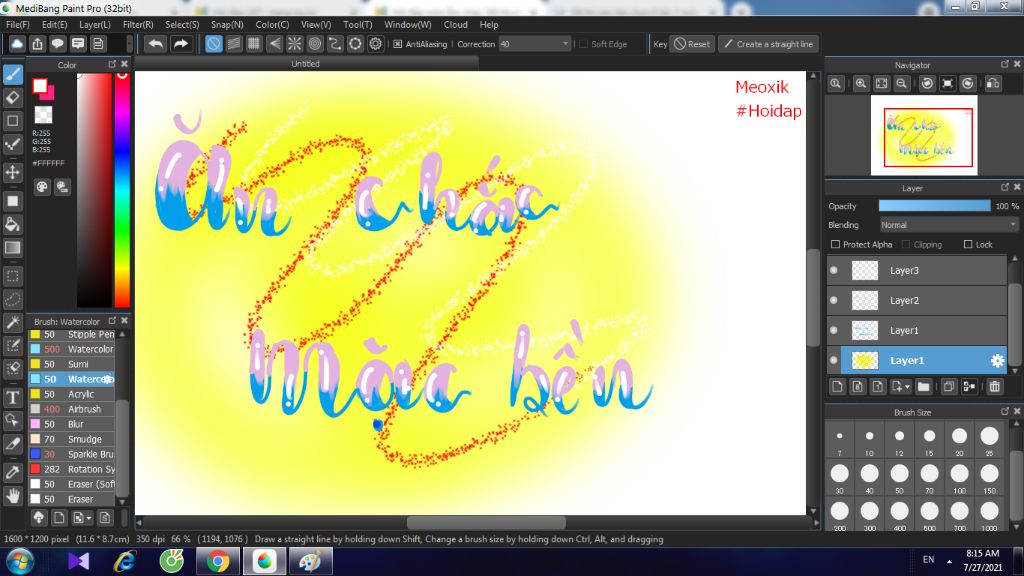Open snap settings gear
The width and height of the screenshot is (1024, 576).
point(376,44)
